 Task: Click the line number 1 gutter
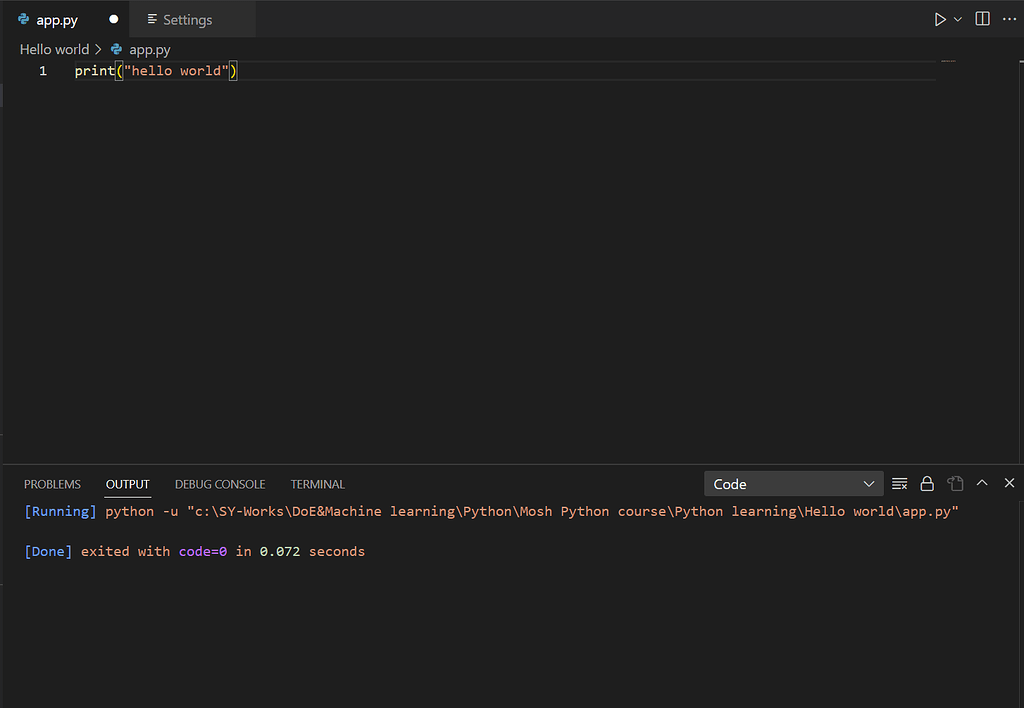42,70
